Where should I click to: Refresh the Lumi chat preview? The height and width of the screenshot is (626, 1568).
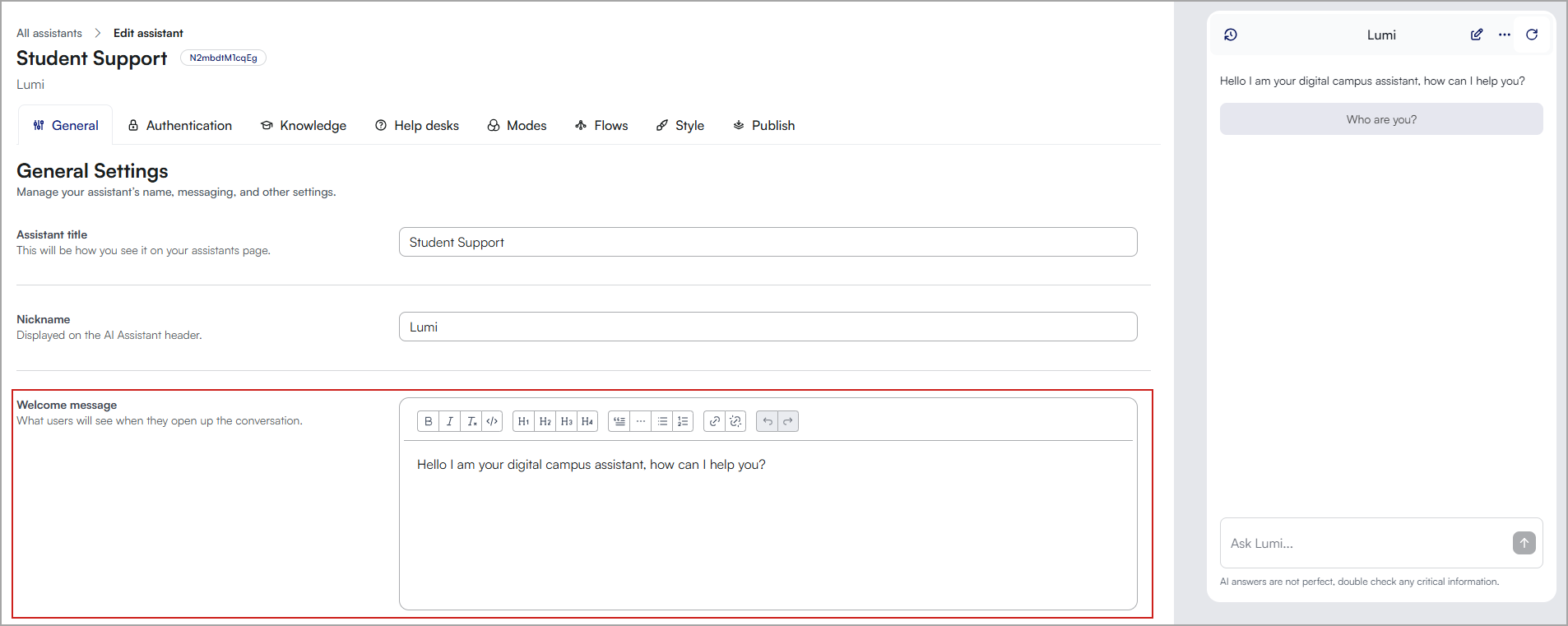[x=1532, y=35]
